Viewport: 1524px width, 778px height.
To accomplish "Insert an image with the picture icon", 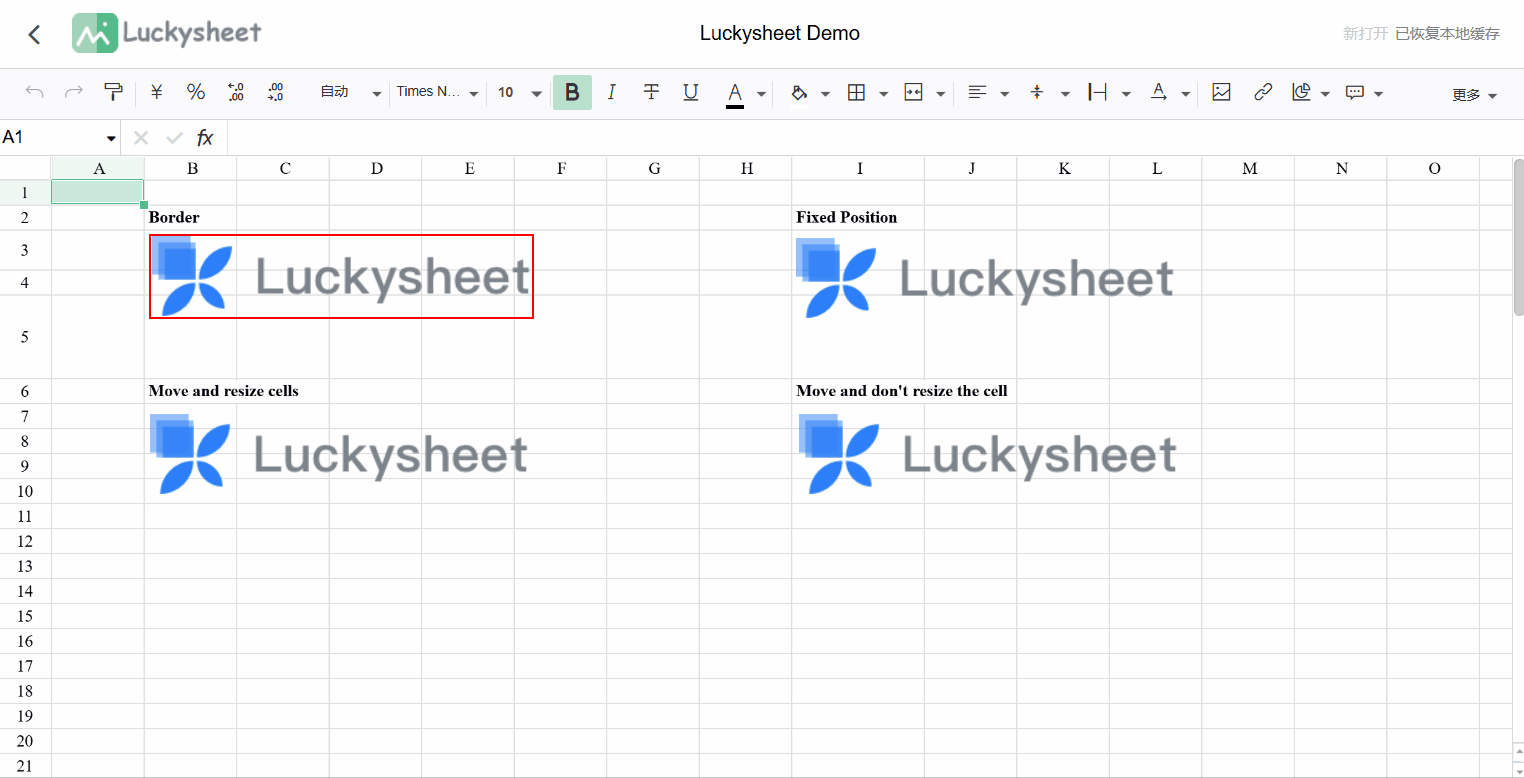I will tap(1221, 92).
